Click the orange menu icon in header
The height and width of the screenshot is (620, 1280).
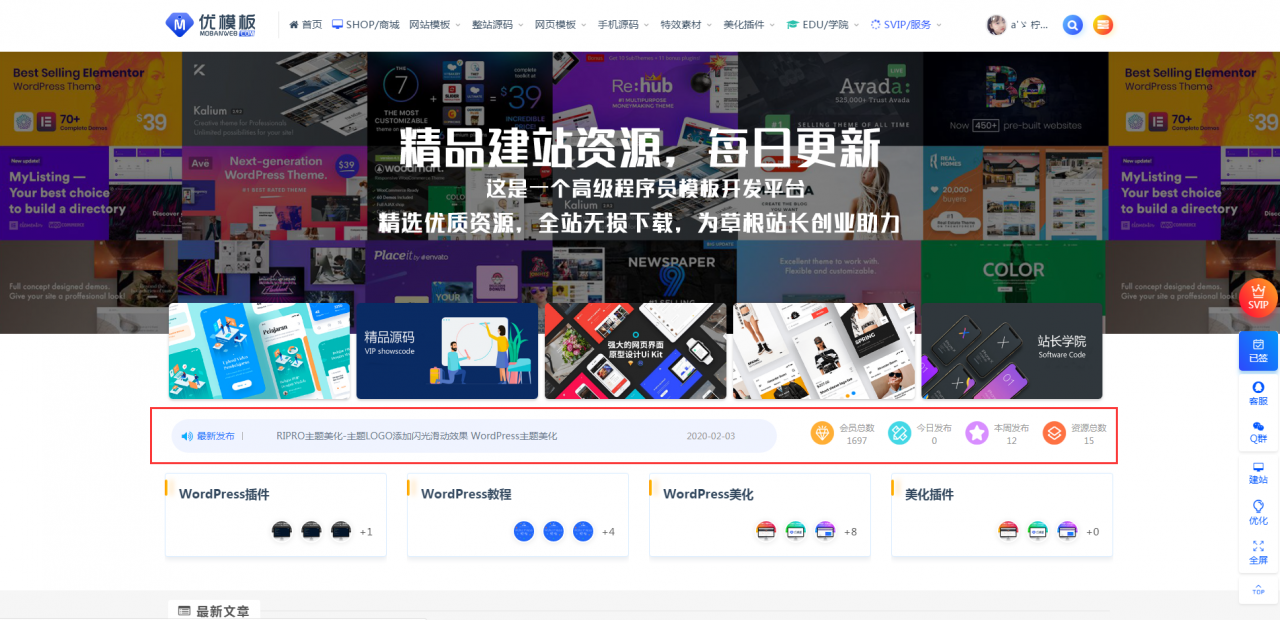coord(1102,25)
